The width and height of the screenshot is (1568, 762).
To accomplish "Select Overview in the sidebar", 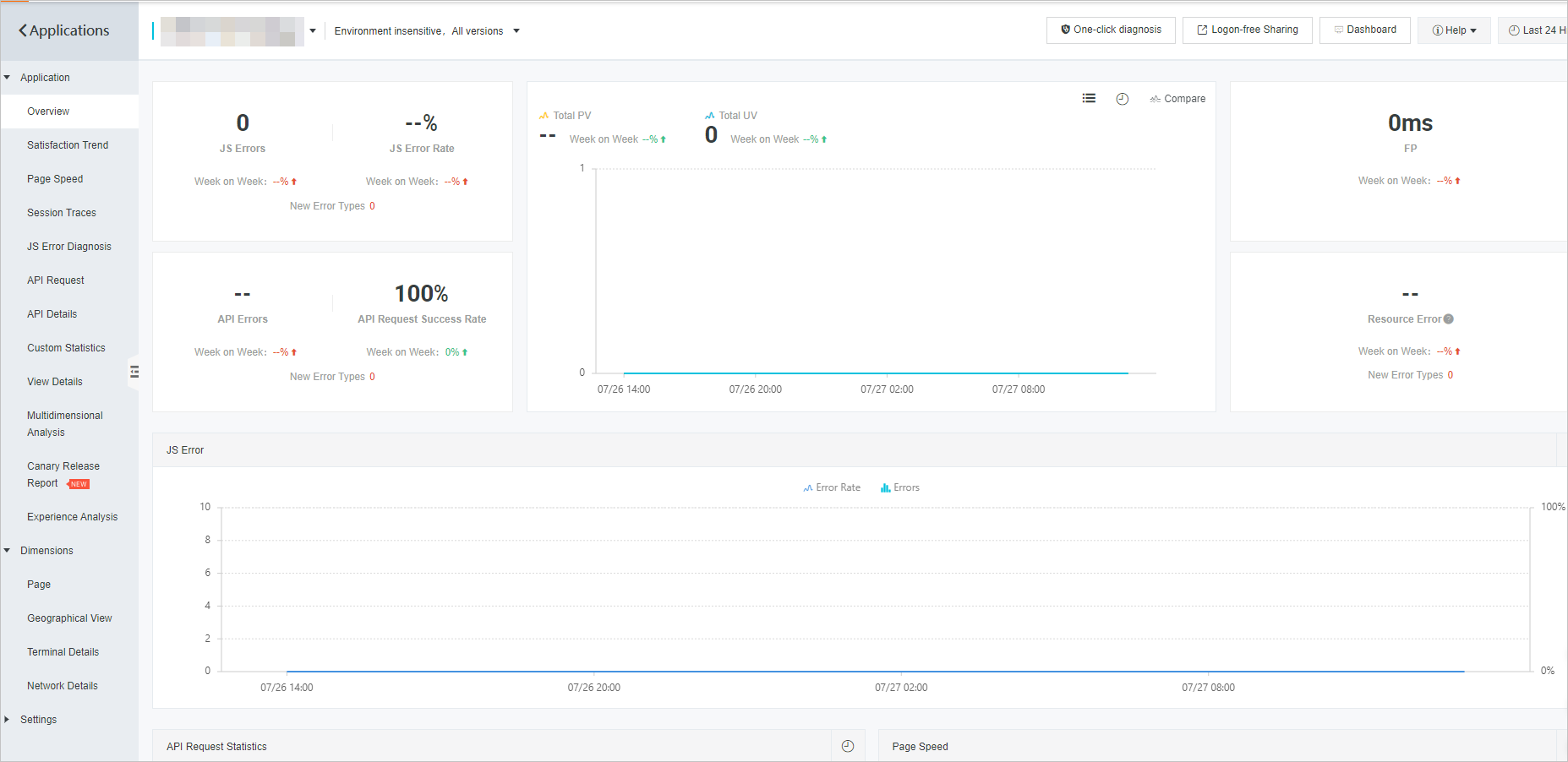I will [69, 112].
